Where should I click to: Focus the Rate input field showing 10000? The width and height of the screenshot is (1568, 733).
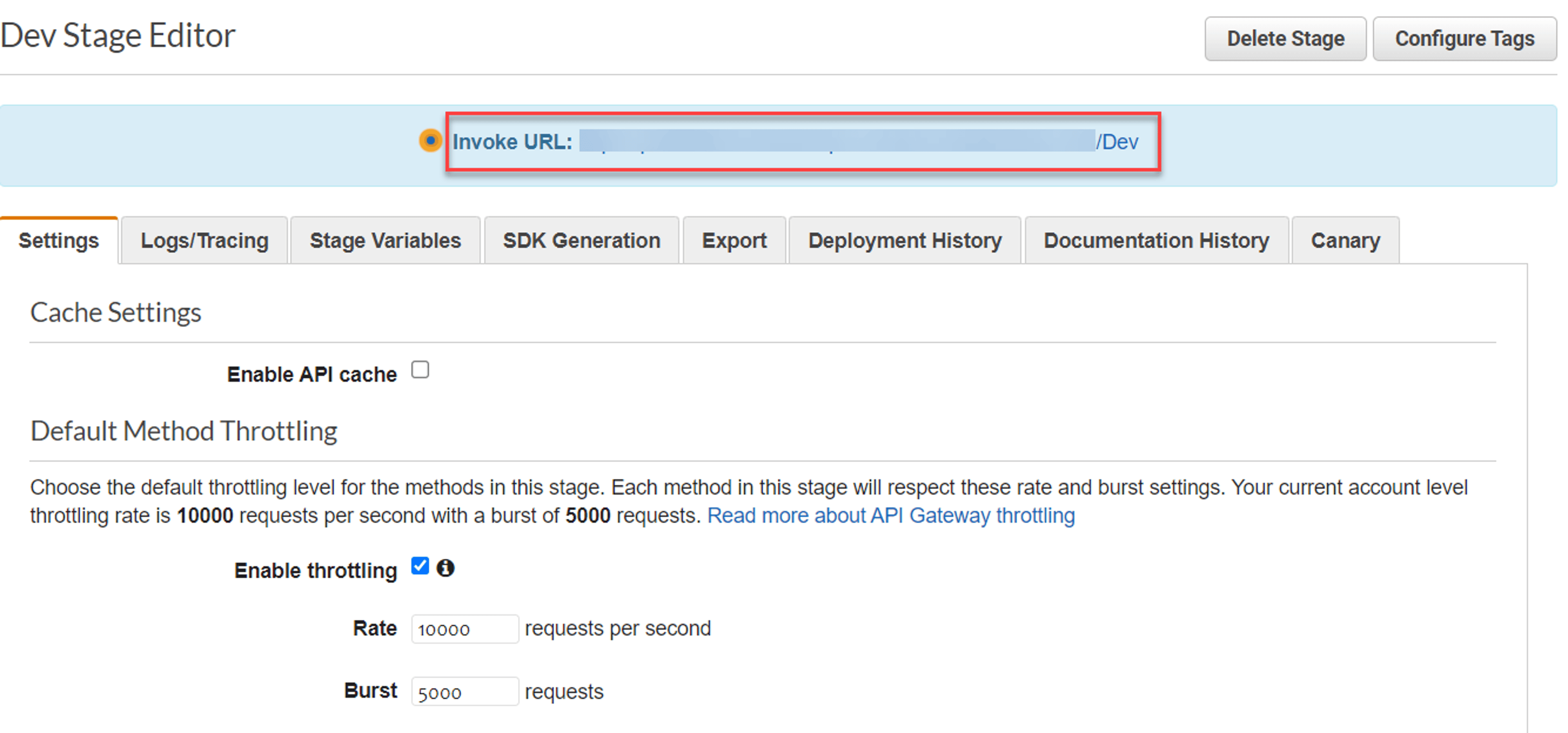[x=465, y=629]
